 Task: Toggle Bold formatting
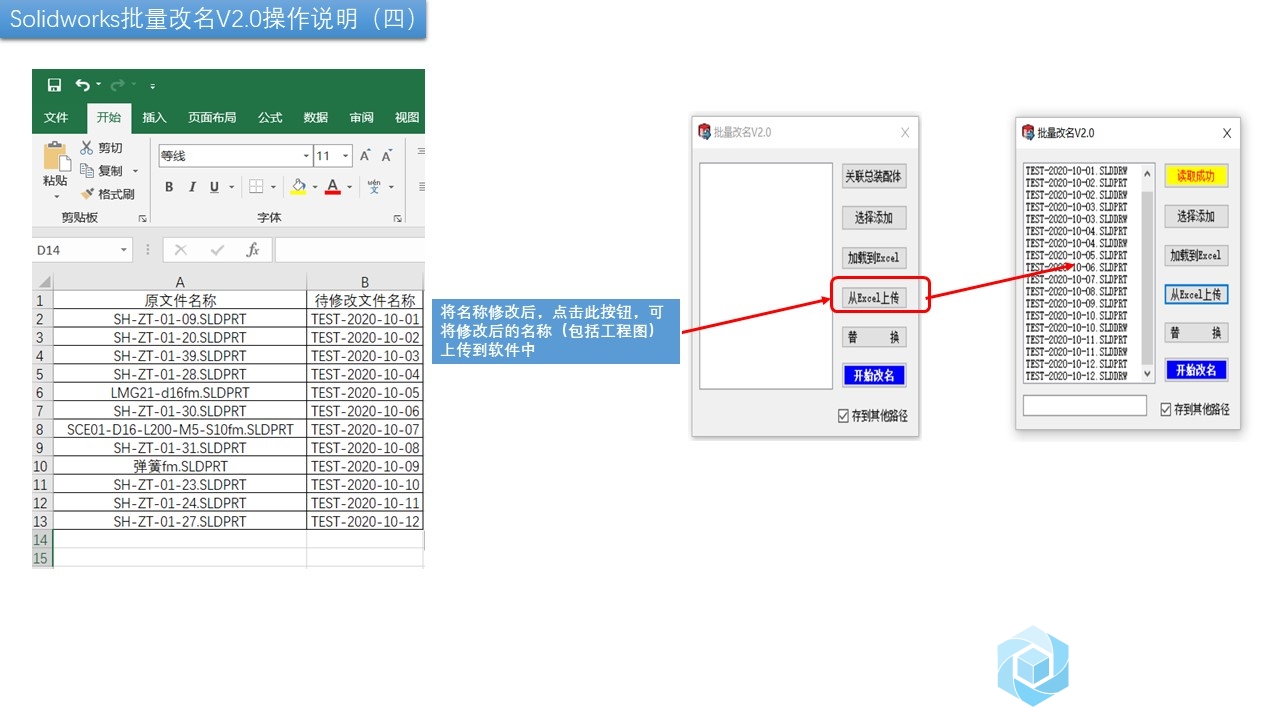click(169, 187)
